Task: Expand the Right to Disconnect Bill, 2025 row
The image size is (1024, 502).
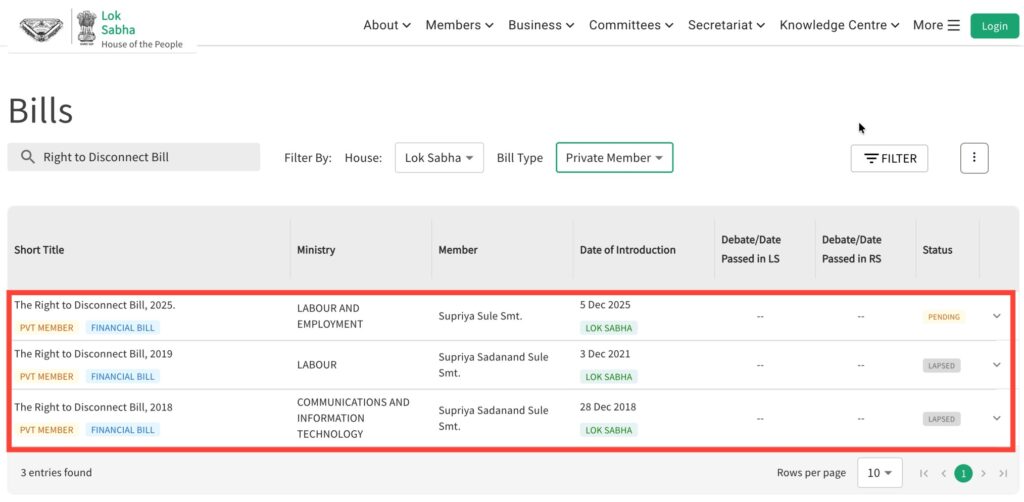Action: (996, 316)
